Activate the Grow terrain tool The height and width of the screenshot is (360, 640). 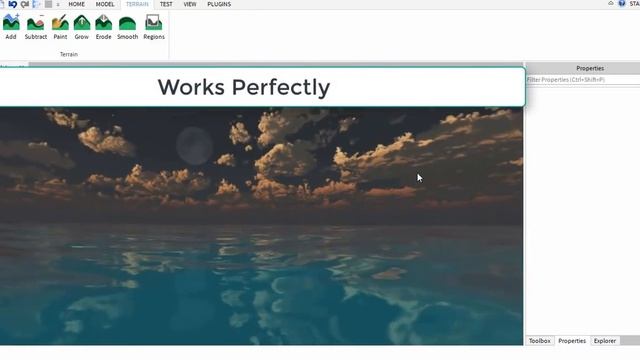pyautogui.click(x=82, y=27)
